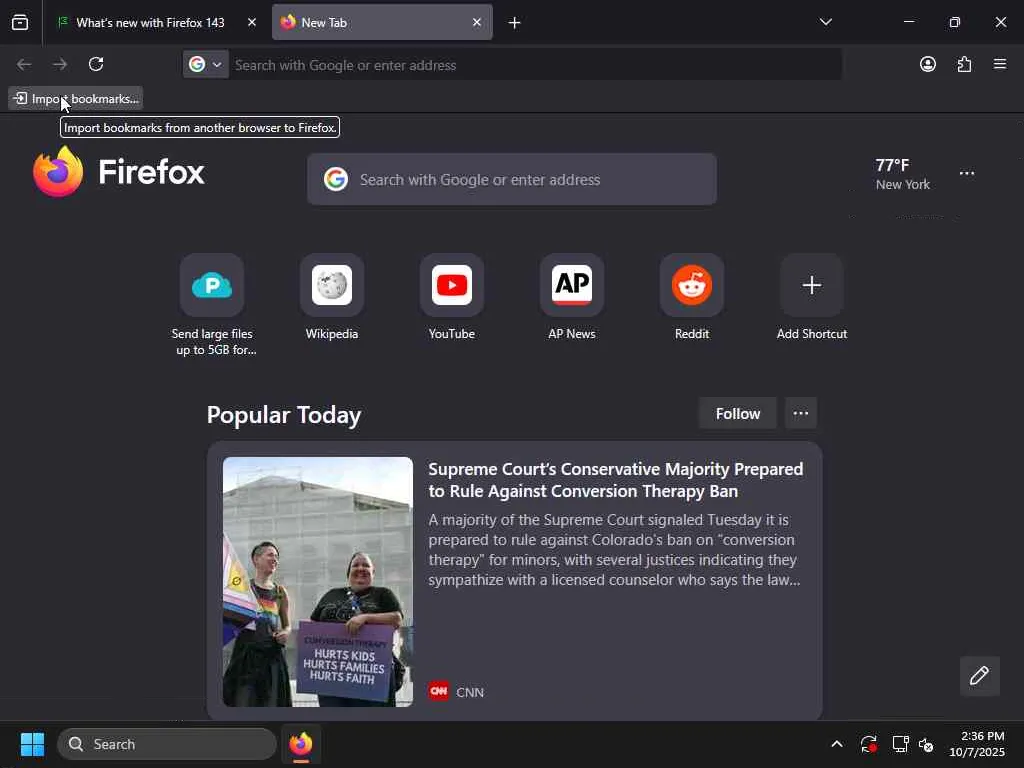Open the Extensions puzzle icon
The width and height of the screenshot is (1024, 768).
[x=964, y=64]
